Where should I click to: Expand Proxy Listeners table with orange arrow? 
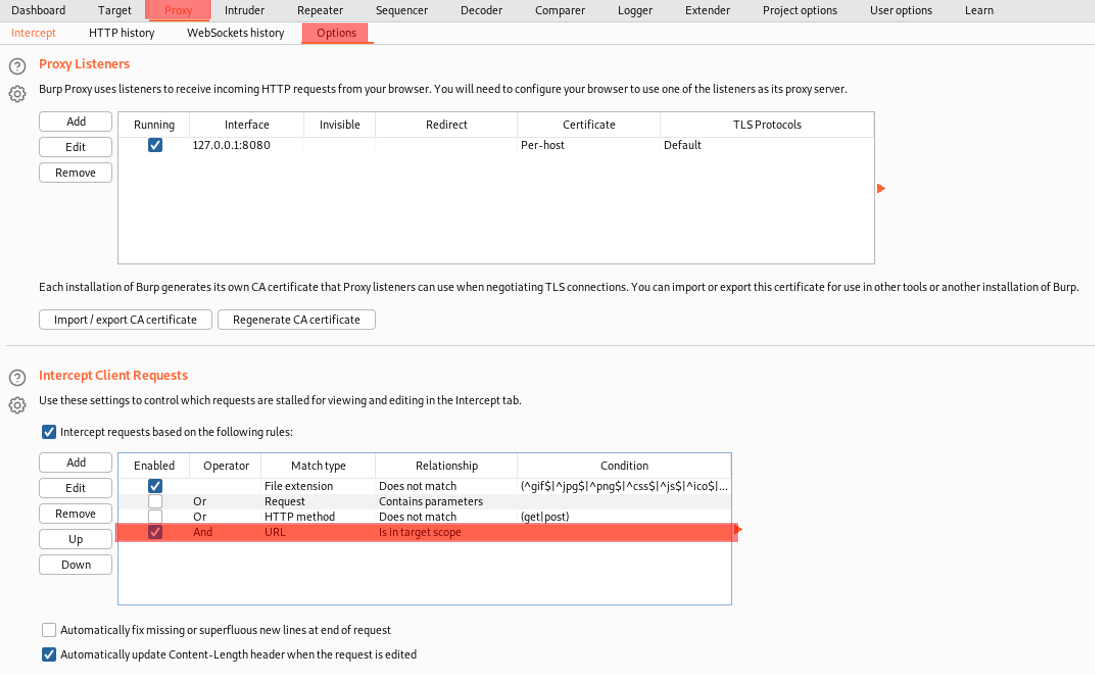(881, 188)
